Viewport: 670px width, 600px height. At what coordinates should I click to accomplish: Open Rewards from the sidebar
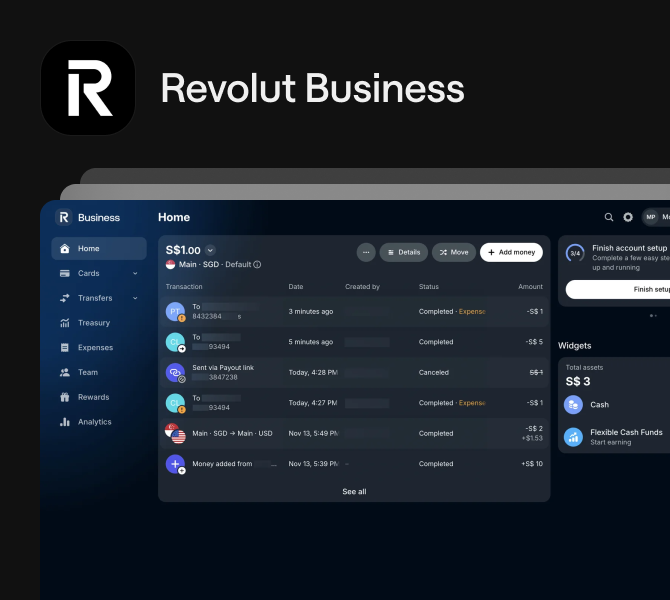[99, 397]
